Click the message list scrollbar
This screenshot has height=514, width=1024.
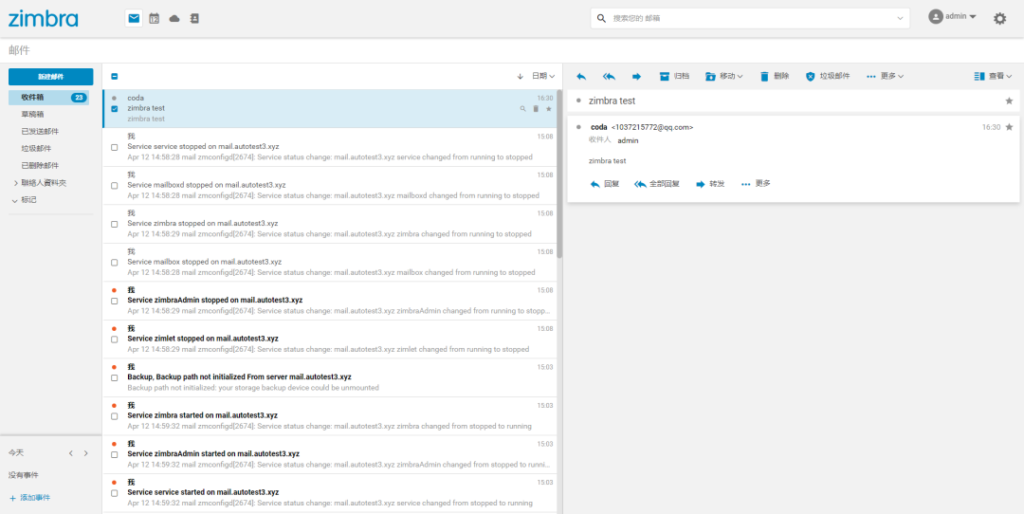coord(560,174)
